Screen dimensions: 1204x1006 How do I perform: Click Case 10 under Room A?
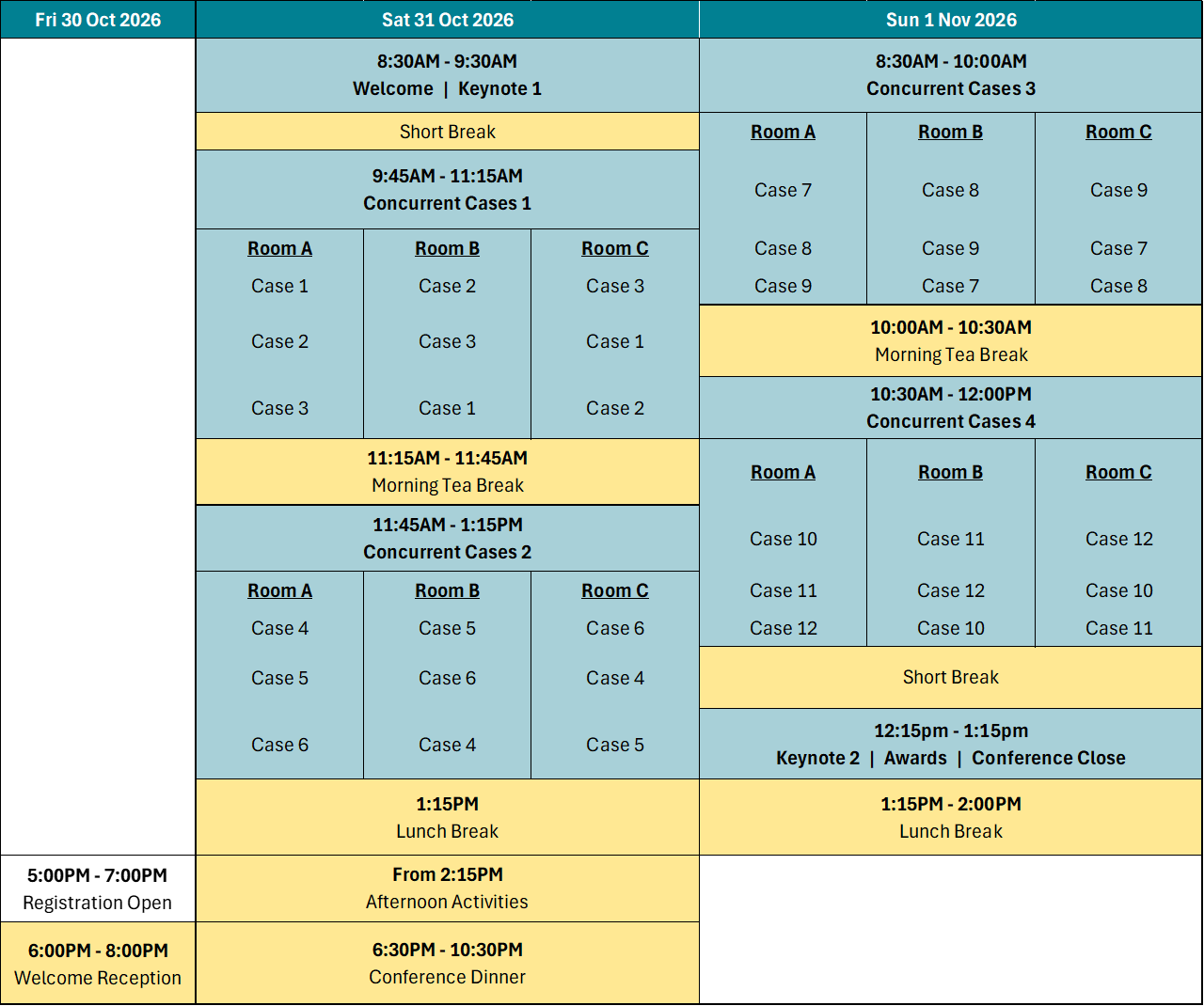[x=783, y=539]
